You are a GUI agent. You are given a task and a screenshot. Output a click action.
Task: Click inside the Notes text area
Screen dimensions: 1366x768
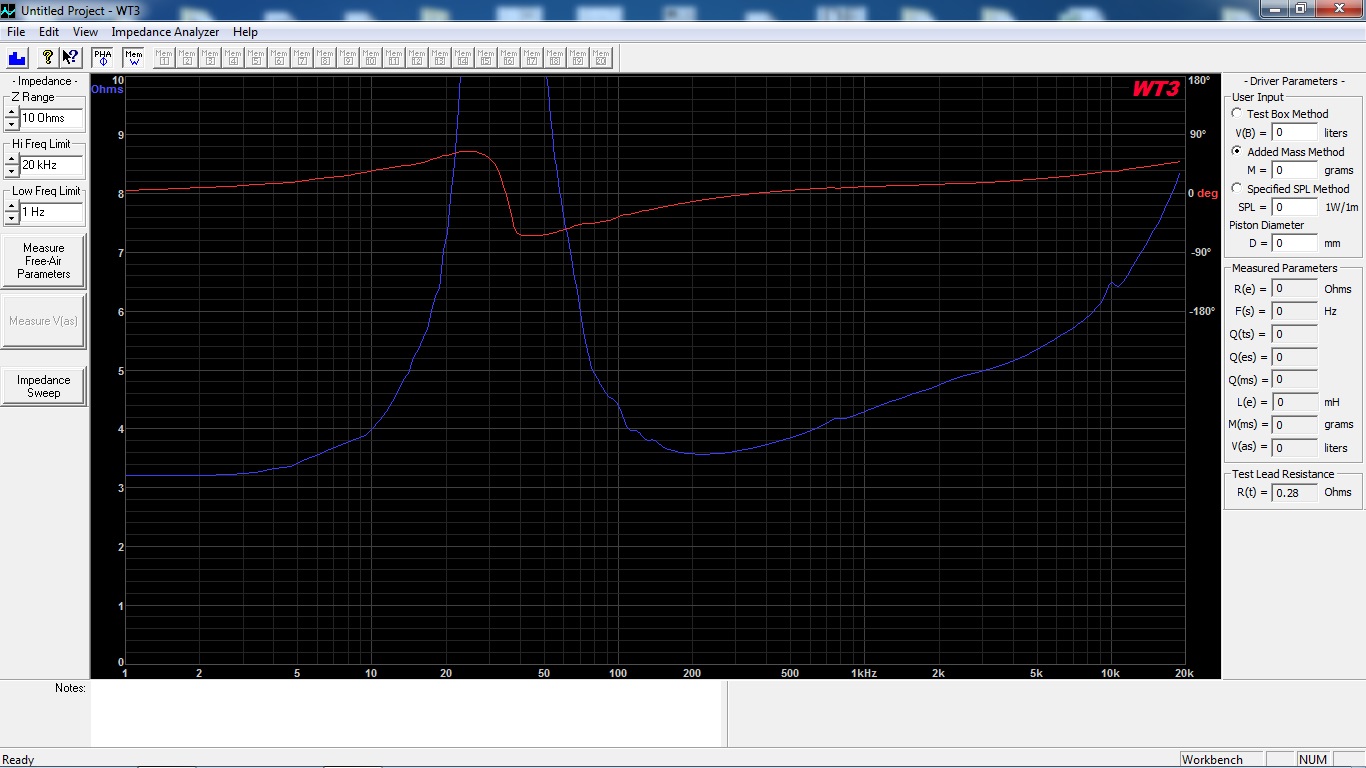coord(406,714)
